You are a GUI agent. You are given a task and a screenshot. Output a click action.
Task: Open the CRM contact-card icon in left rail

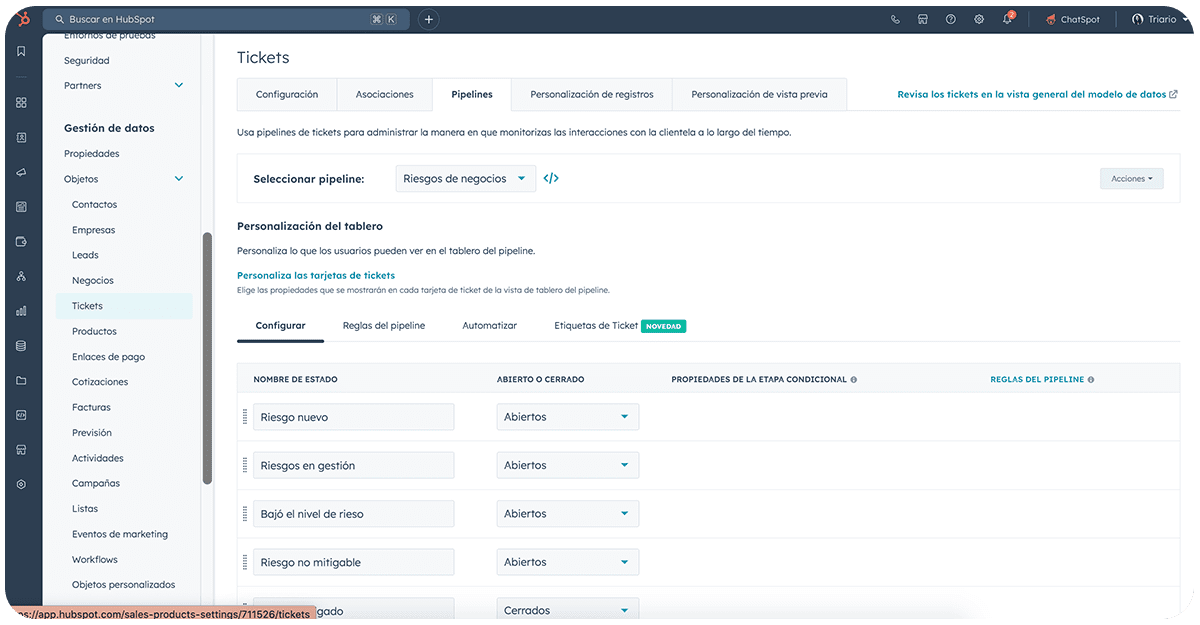[x=22, y=137]
